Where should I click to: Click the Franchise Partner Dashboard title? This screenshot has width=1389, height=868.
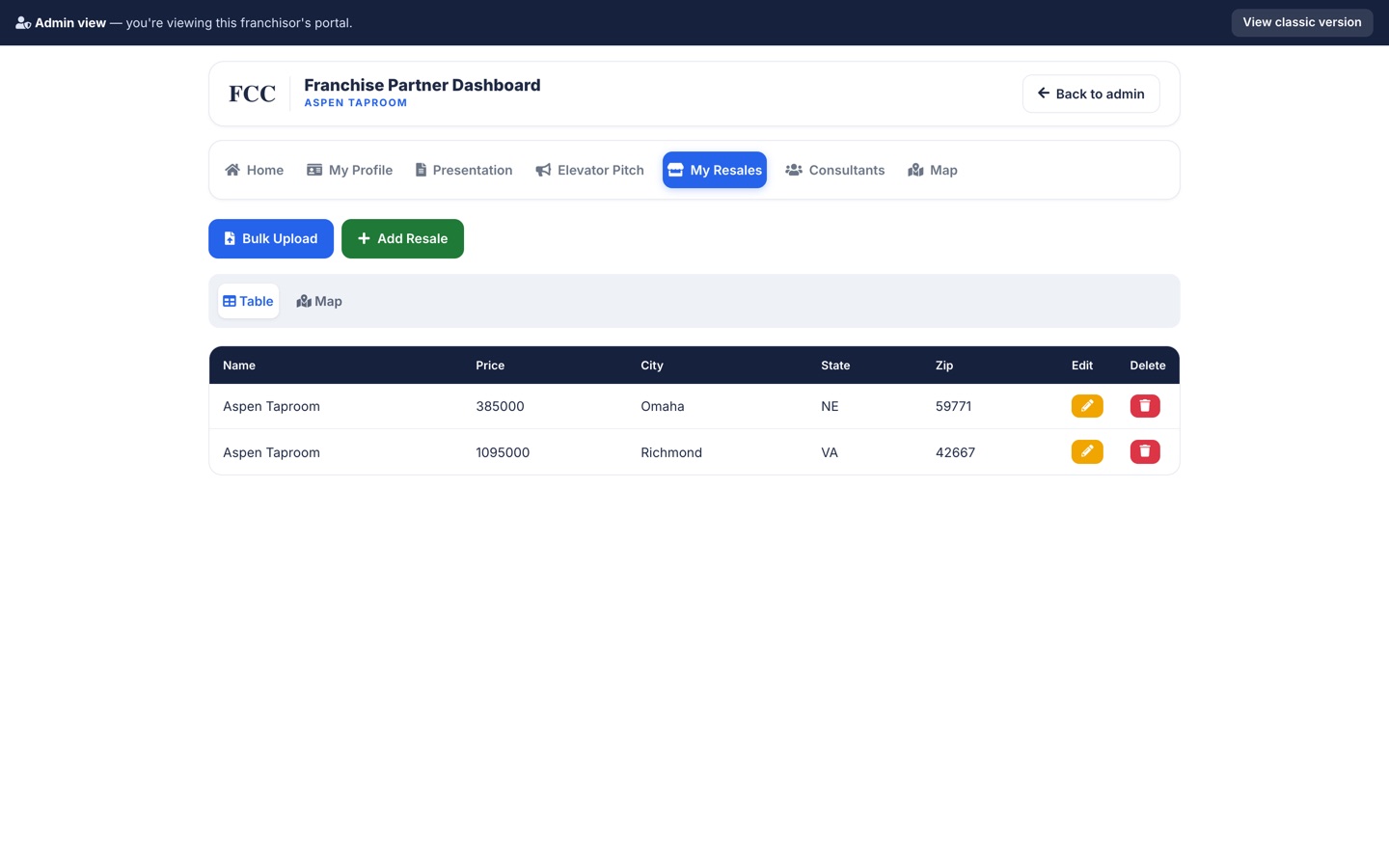422,85
